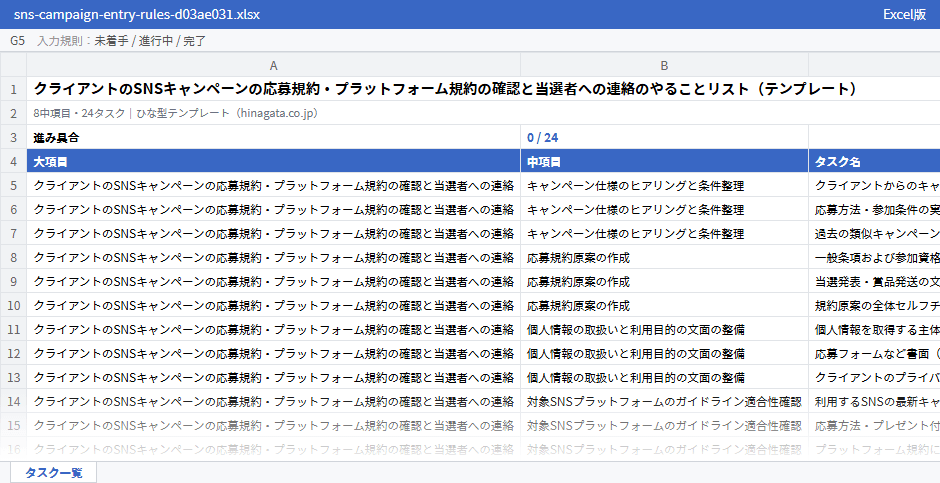
Task: Click the G5 cell reference box
Action: (17, 41)
